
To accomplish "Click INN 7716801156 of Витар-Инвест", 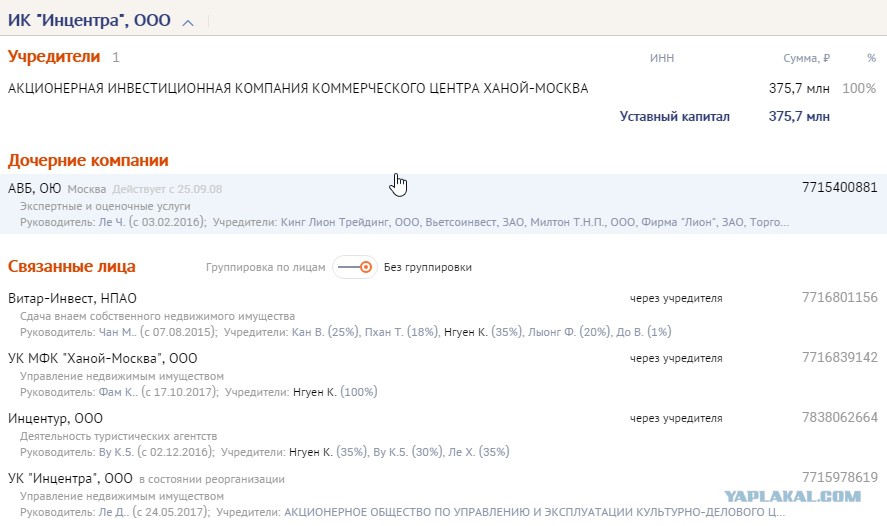I will (839, 298).
